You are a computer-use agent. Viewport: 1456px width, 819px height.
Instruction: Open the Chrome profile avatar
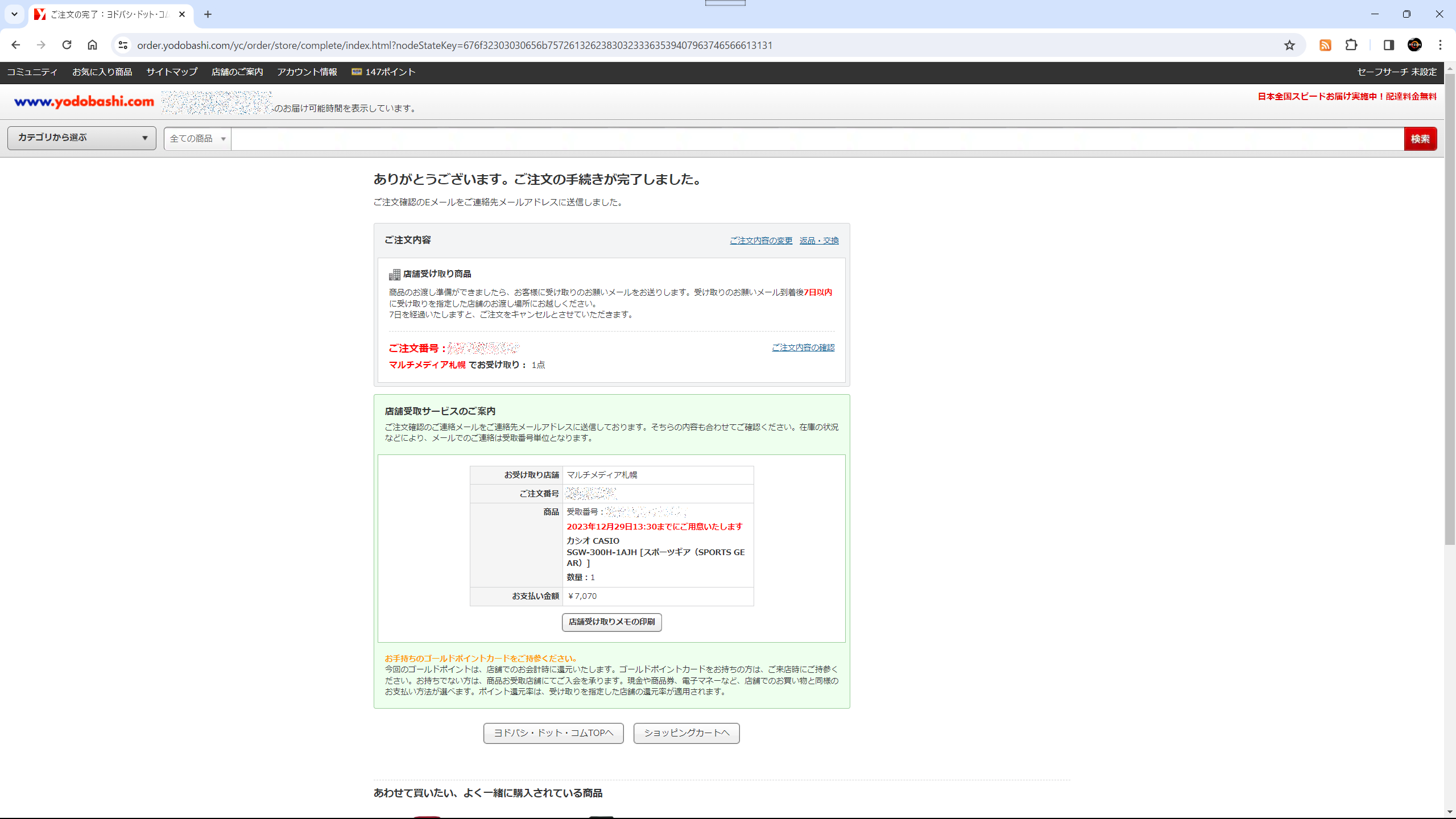(1414, 45)
